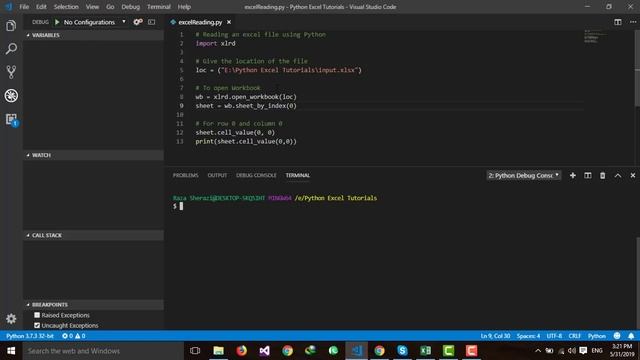Select Python 3.7.3 32-bit interpreter in status bar
This screenshot has width=640, height=360.
(30, 336)
